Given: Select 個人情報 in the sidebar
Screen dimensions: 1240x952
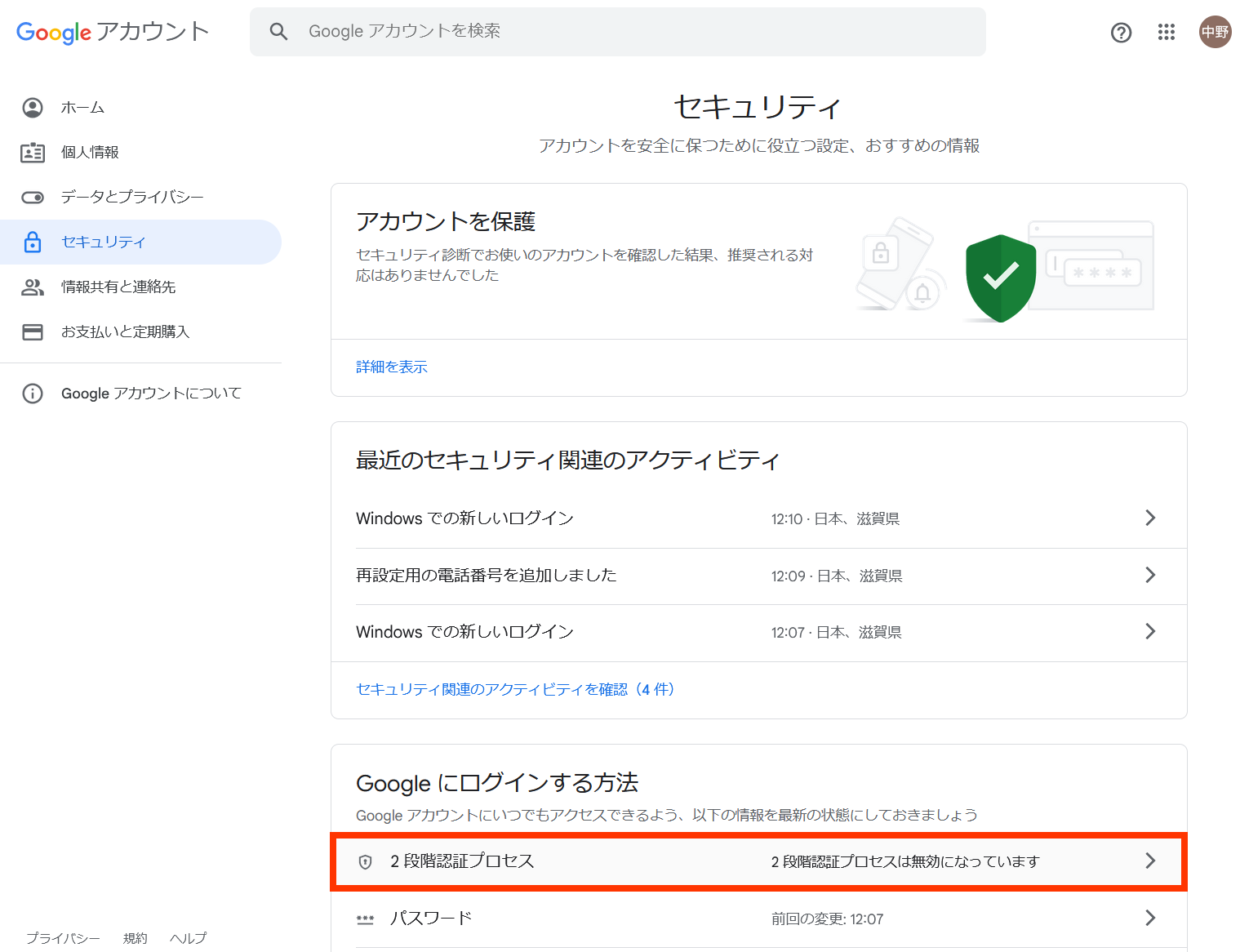Looking at the screenshot, I should pyautogui.click(x=90, y=153).
